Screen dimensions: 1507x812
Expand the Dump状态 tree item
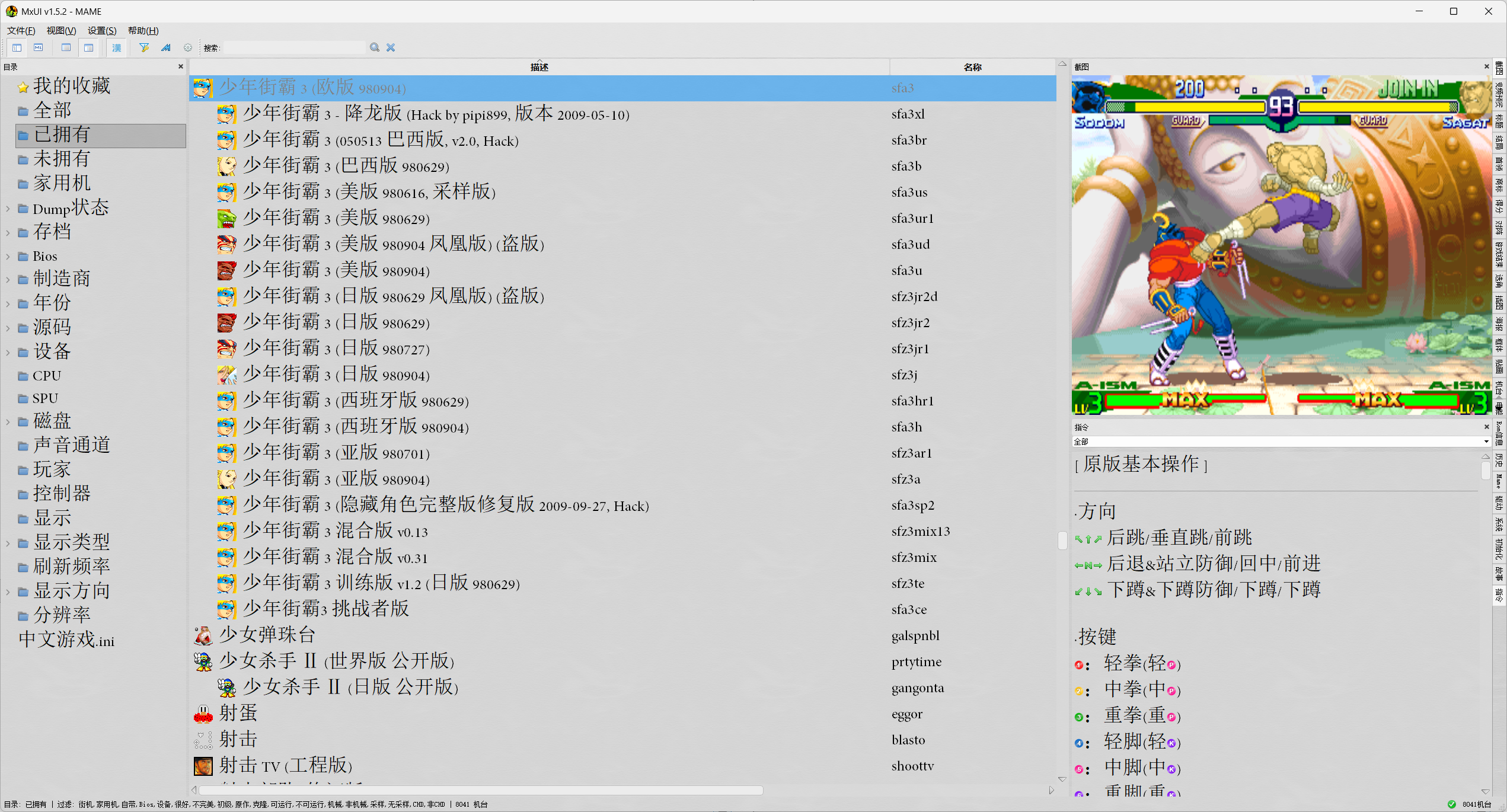(x=8, y=208)
